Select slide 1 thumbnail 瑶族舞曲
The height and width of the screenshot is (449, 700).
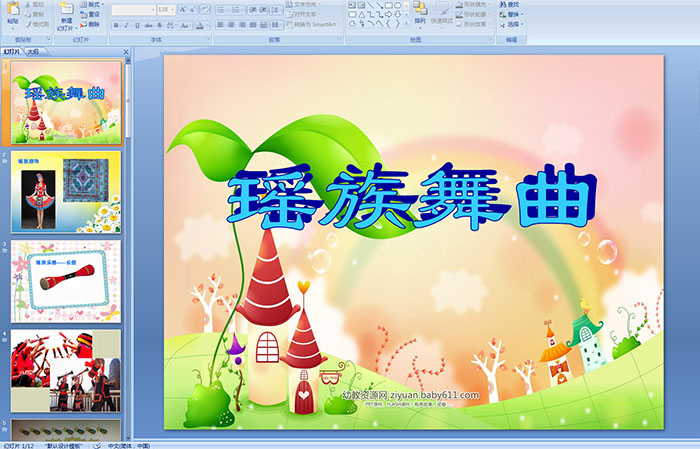66,102
